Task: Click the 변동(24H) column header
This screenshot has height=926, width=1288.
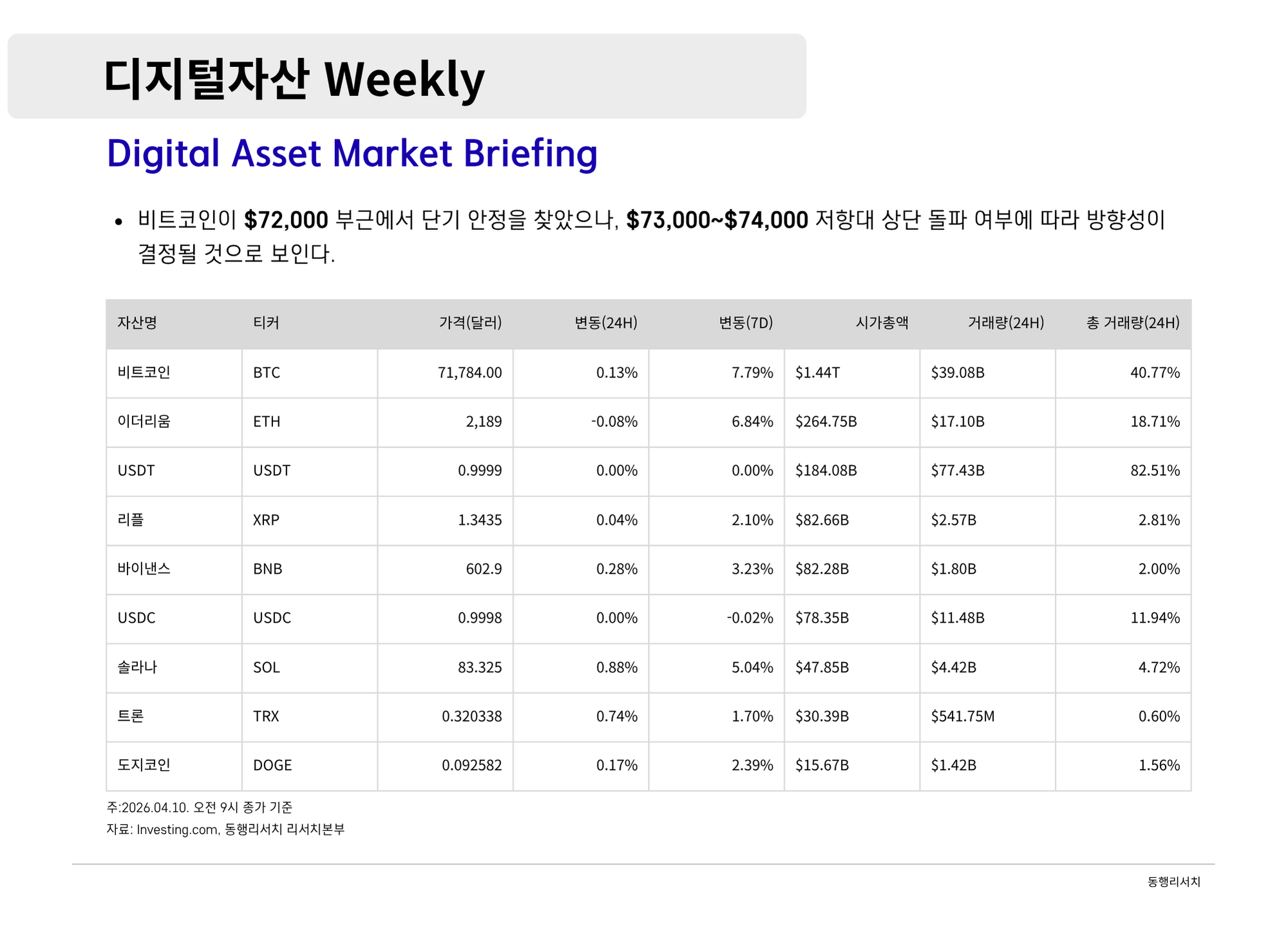Action: coord(605,323)
